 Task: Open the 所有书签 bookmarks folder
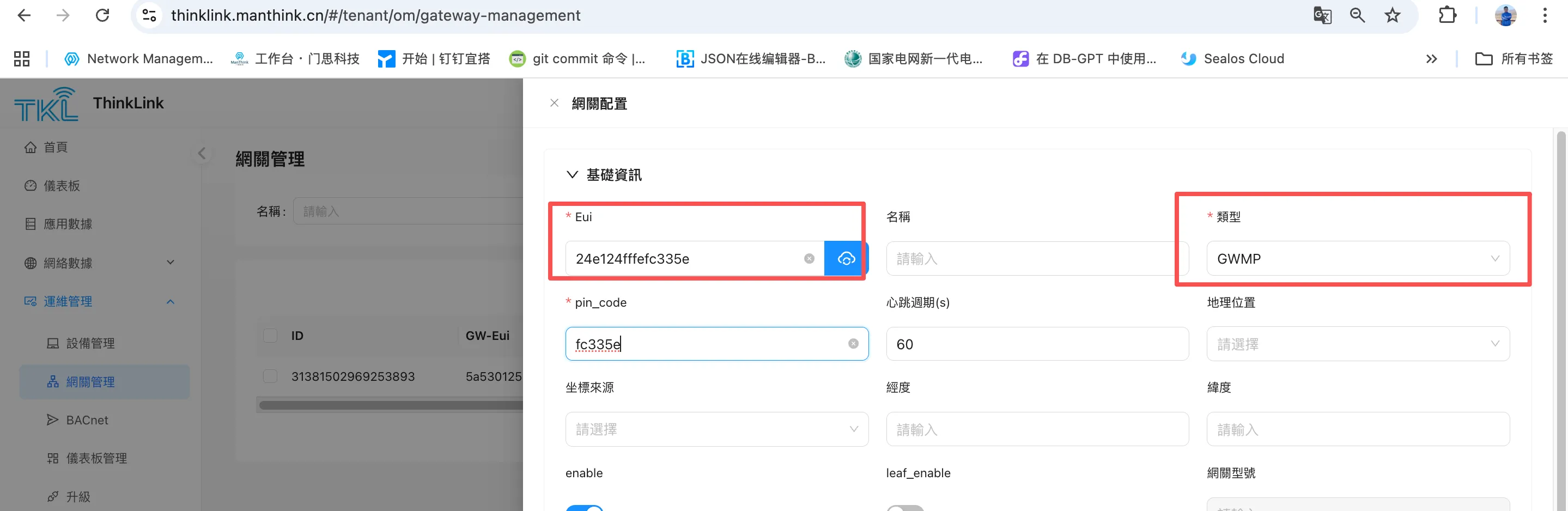[1514, 58]
